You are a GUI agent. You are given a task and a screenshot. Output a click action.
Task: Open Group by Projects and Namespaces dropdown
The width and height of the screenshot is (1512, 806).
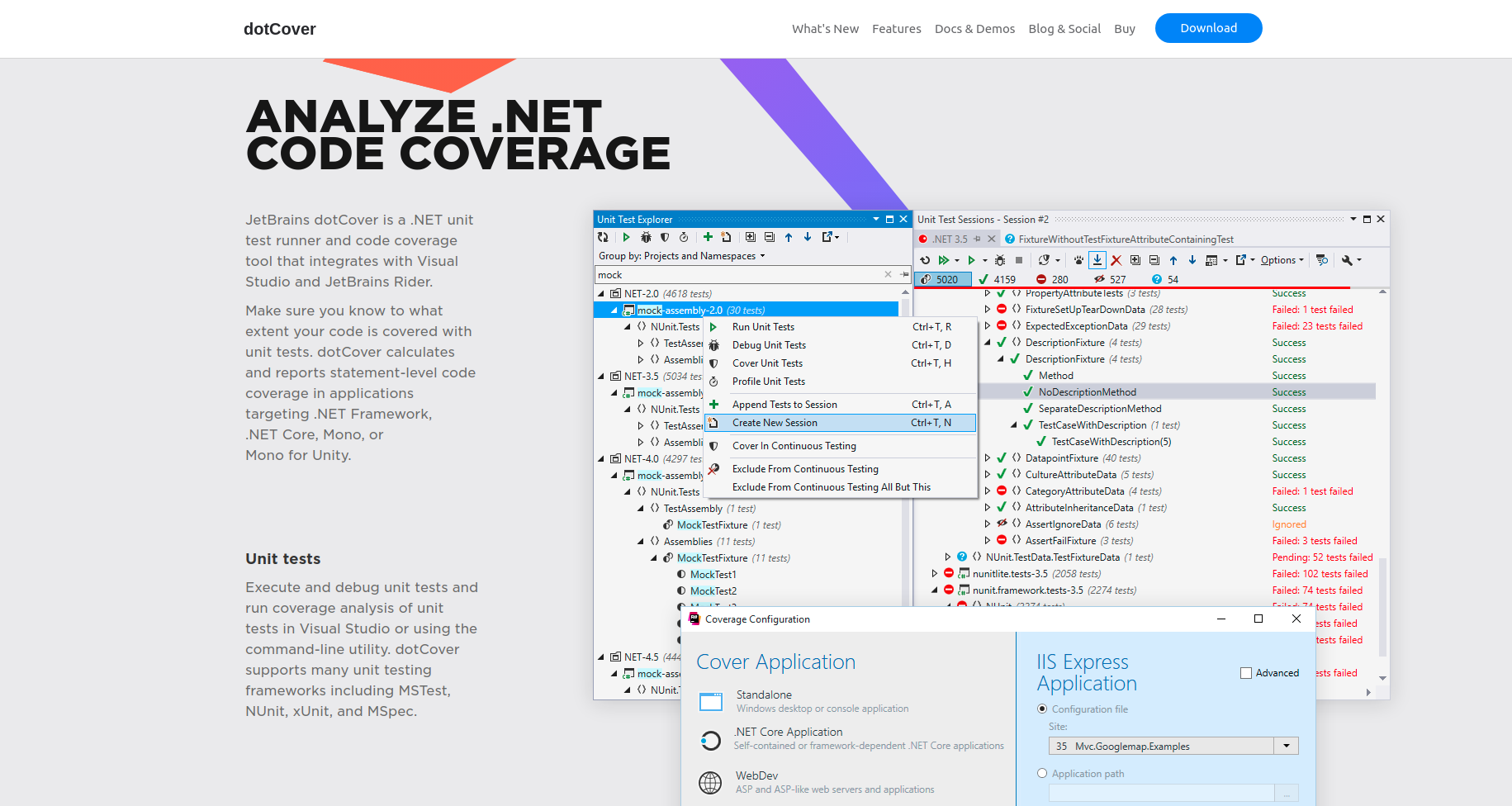(682, 256)
